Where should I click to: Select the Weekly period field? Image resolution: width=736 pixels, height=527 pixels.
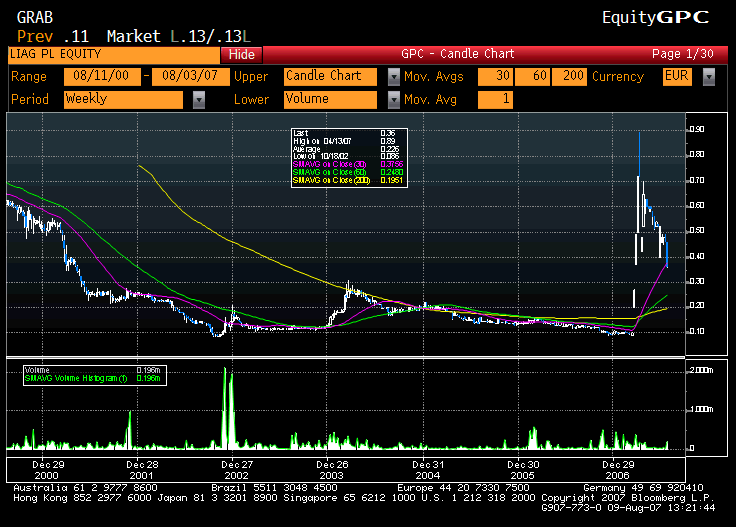click(123, 99)
